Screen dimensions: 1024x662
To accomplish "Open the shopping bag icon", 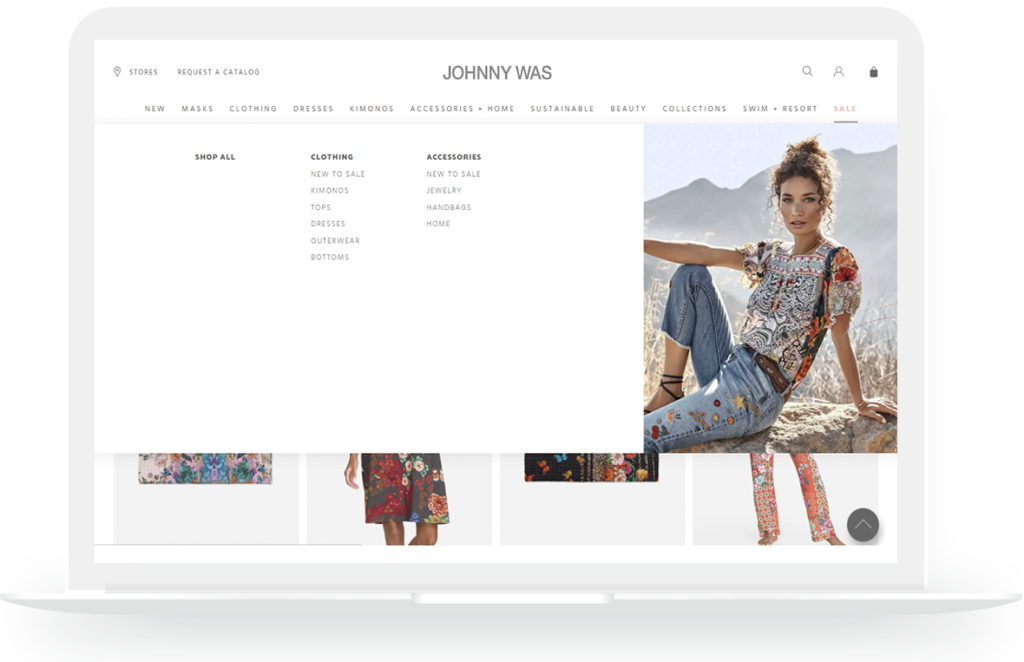I will tap(874, 72).
